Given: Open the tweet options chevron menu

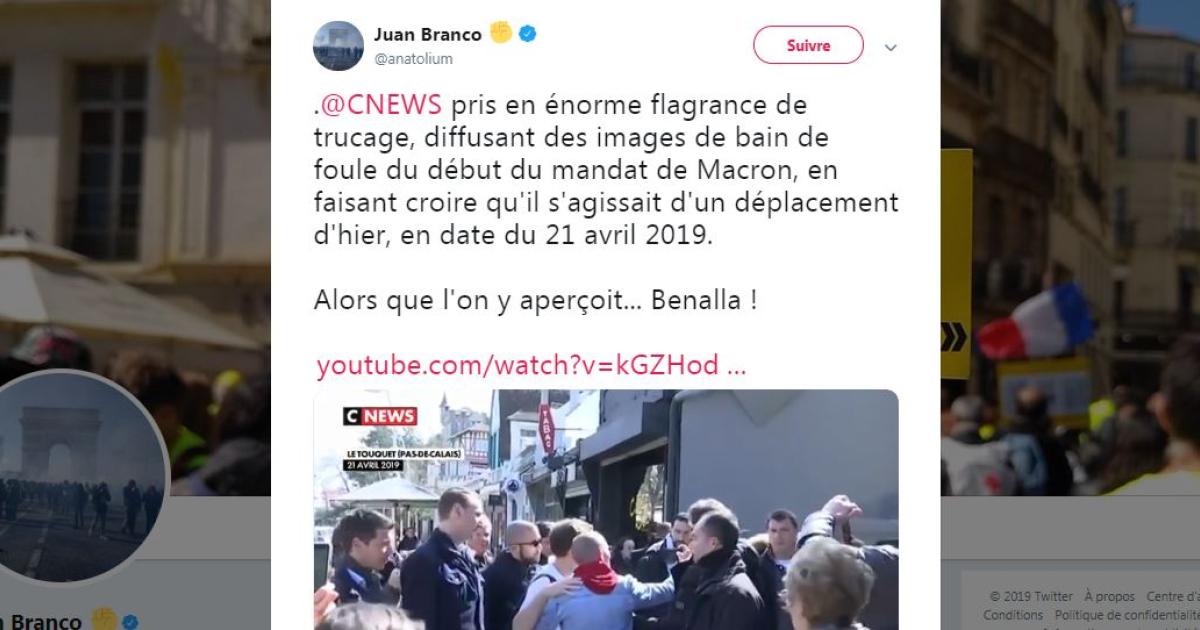Looking at the screenshot, I should (x=891, y=47).
